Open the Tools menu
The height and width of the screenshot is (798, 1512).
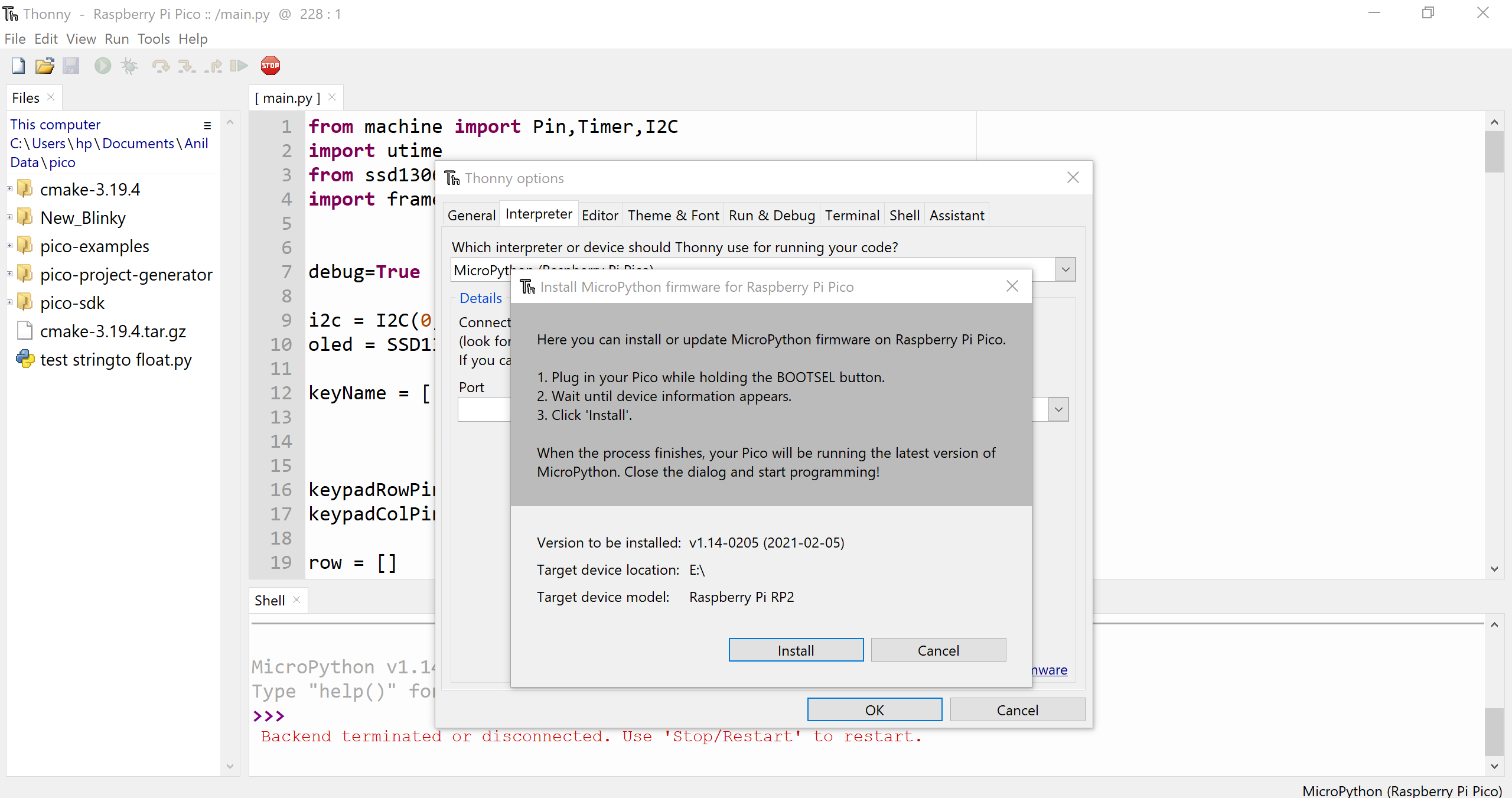click(153, 38)
